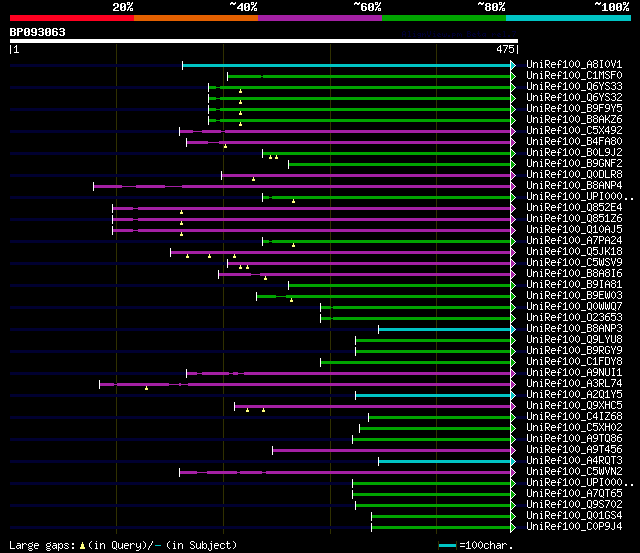Select the UniRef100_Q01GS4 hit

click(x=574, y=516)
